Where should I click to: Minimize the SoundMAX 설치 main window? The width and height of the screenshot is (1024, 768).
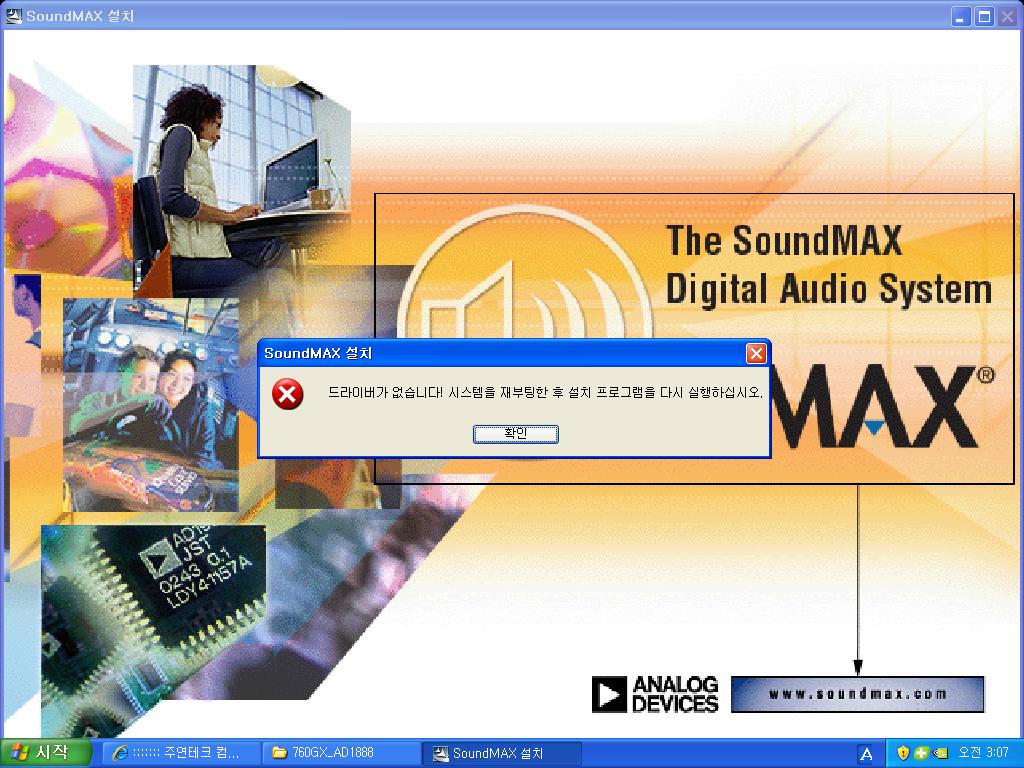tap(961, 16)
